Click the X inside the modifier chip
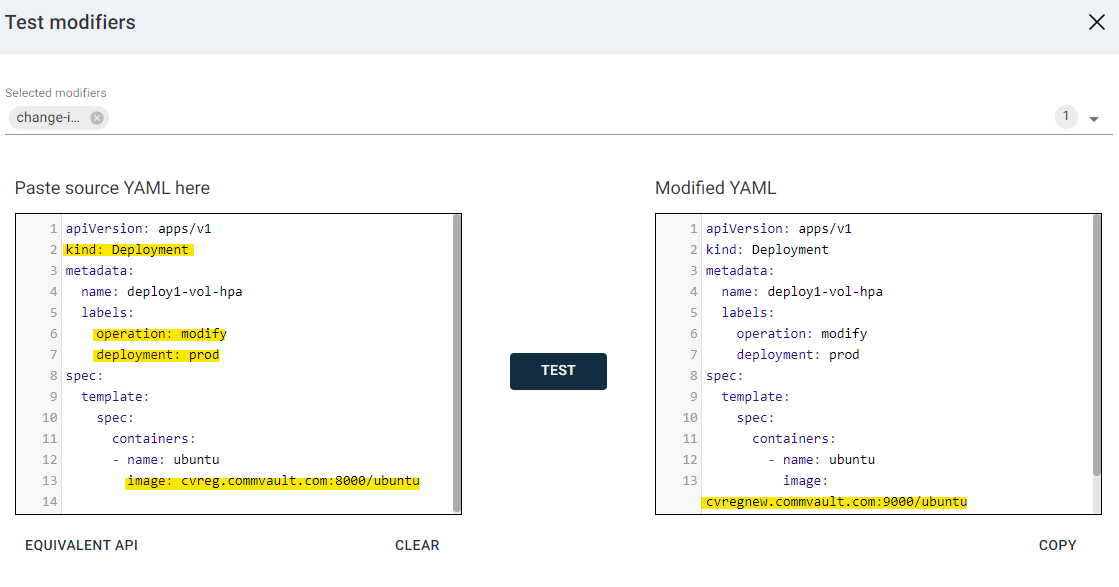The image size is (1119, 587). click(x=96, y=117)
